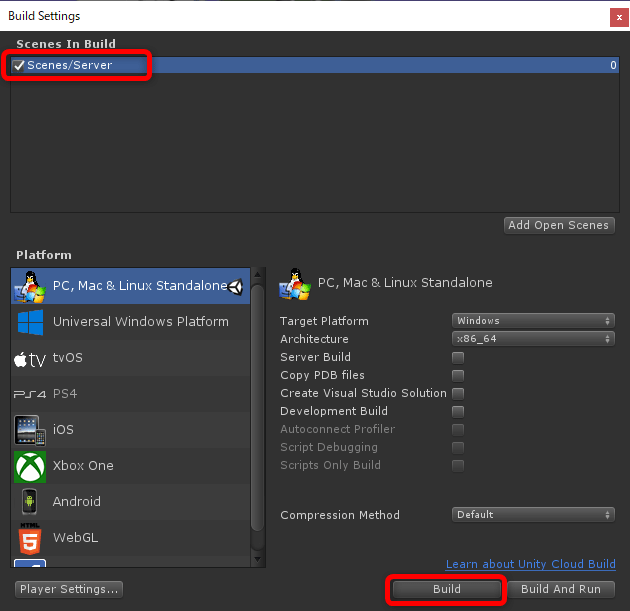
Task: Open Player Settings
Action: click(x=69, y=589)
